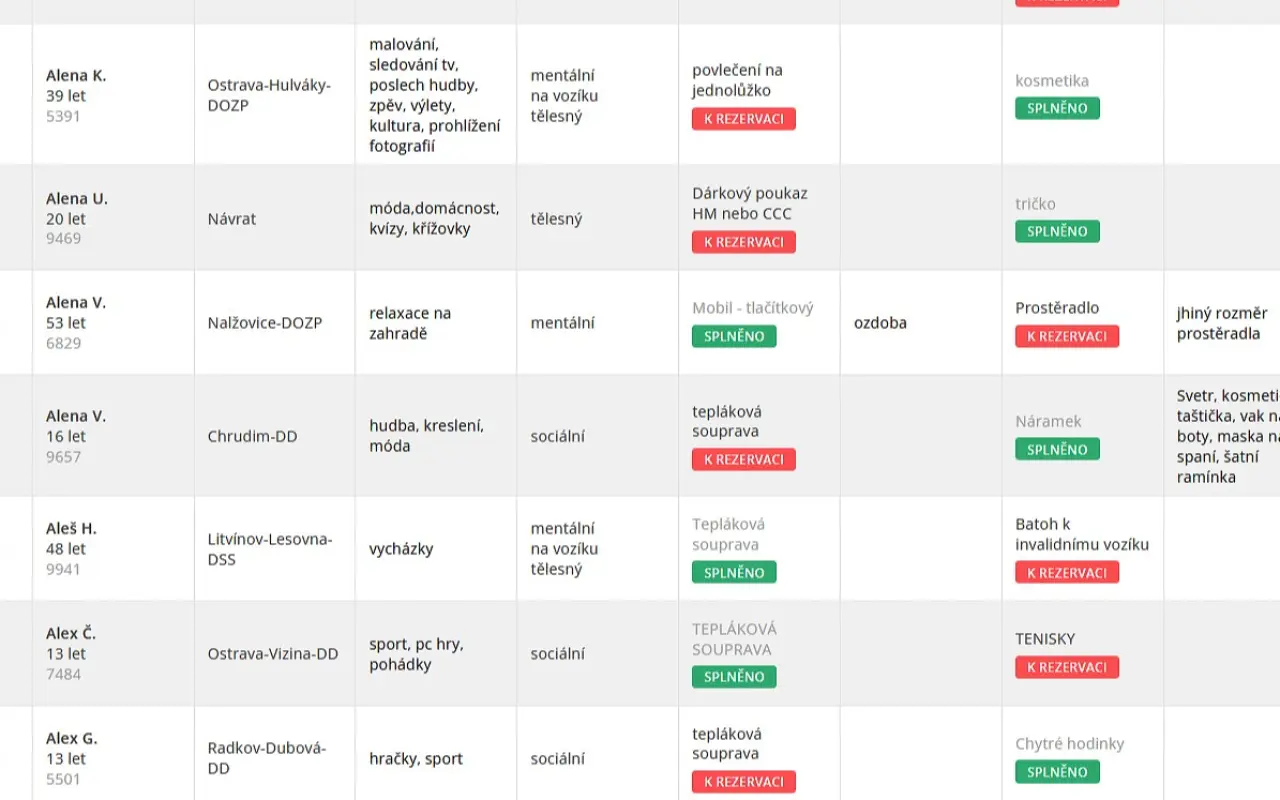1280x800 pixels.
Task: Click Ostrava-Vizina-DD facility text
Action: click(273, 654)
